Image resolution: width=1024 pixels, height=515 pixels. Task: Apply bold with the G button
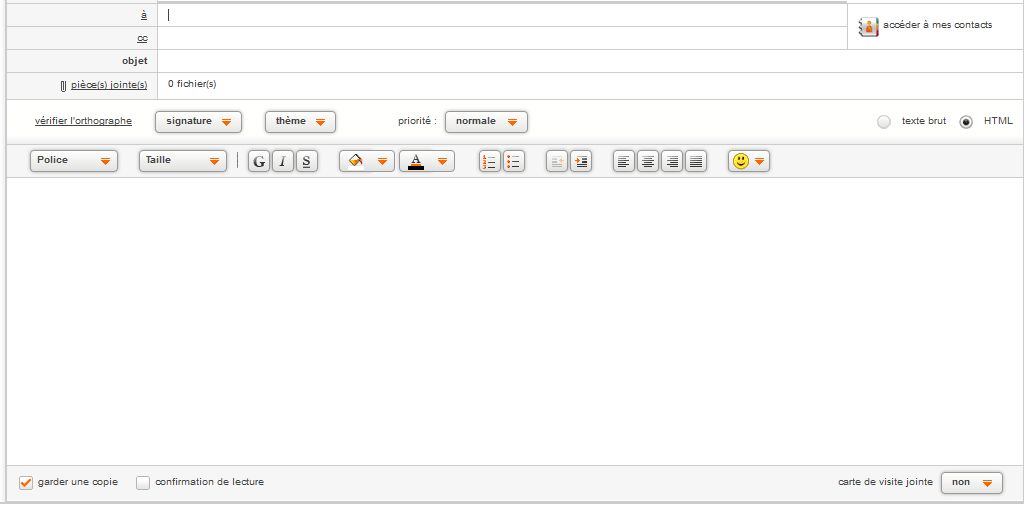tap(259, 161)
